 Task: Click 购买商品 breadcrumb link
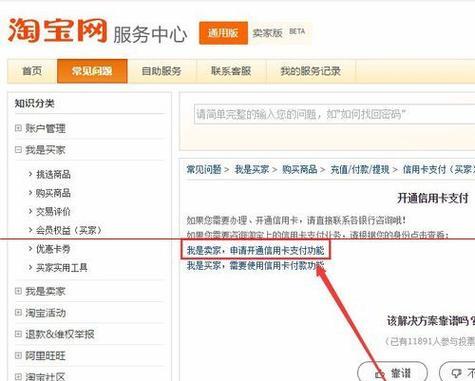coord(300,169)
